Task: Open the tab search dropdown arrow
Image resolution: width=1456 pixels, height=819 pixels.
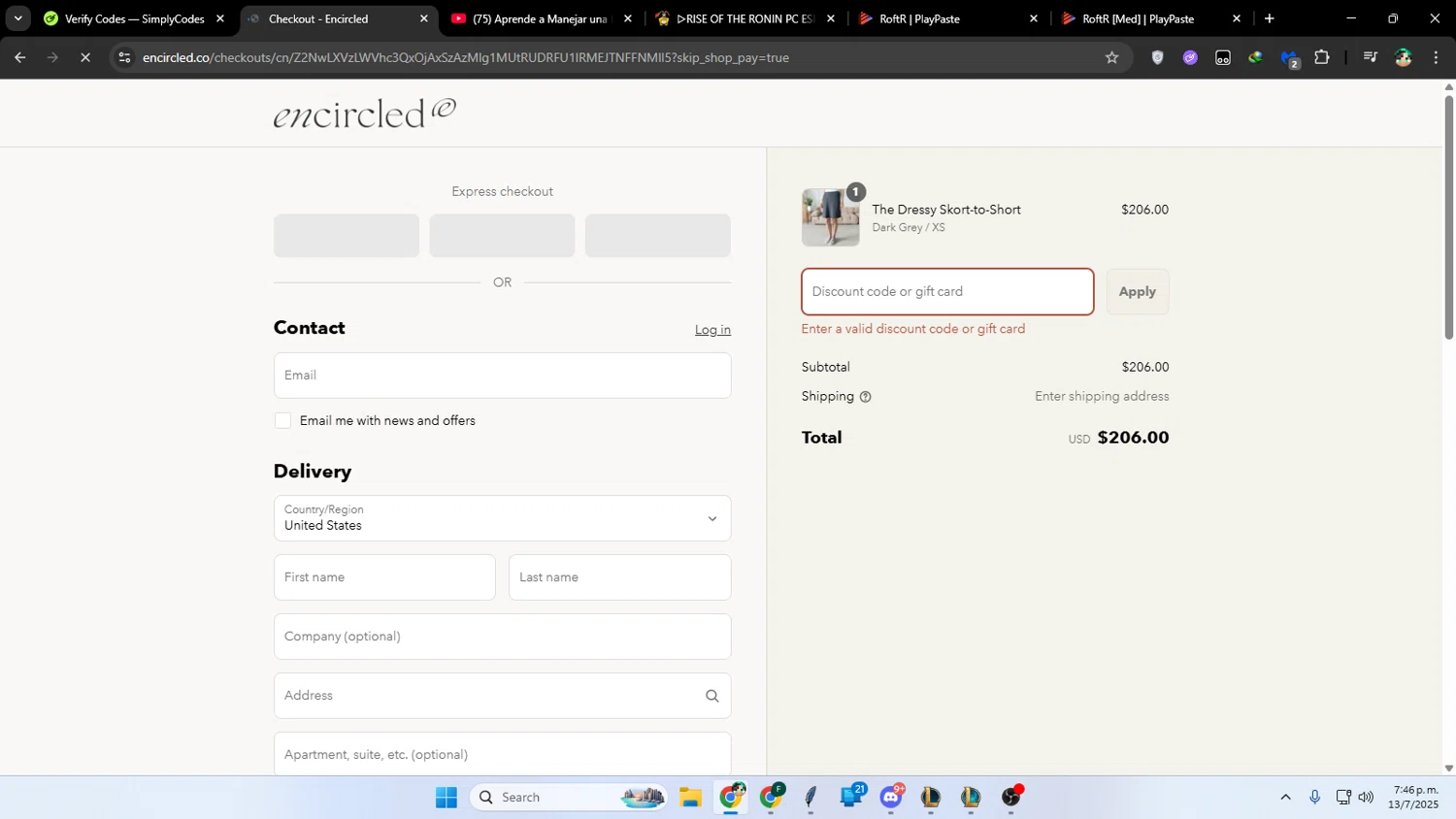Action: tap(17, 18)
